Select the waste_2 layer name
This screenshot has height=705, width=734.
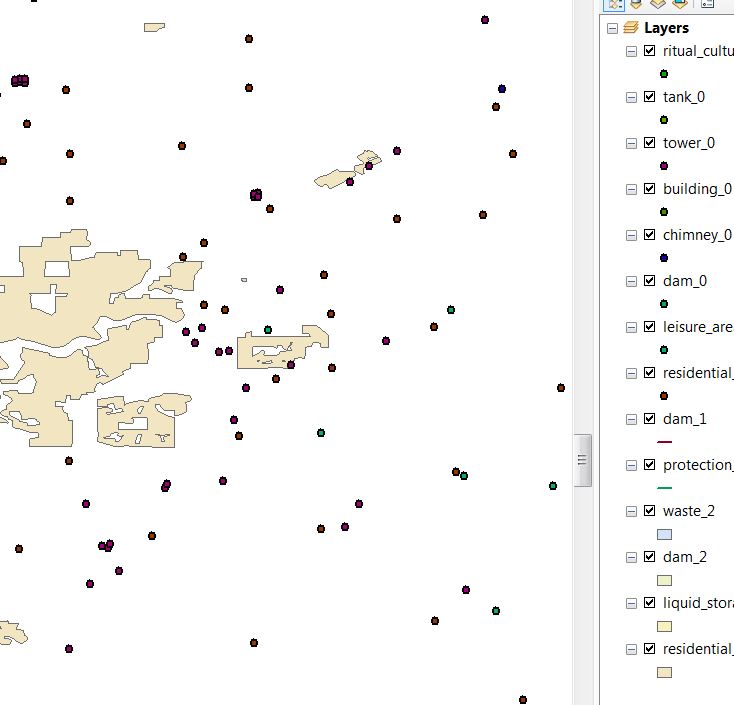689,511
